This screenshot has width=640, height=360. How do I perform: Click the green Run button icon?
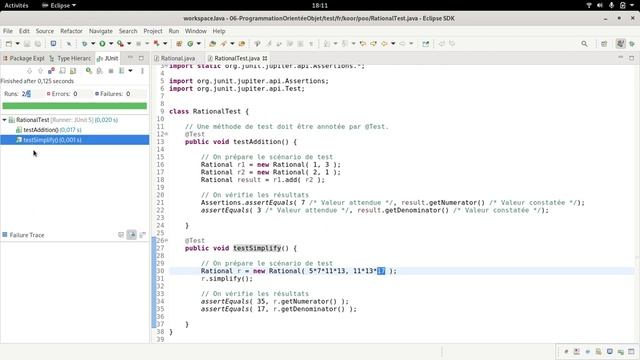point(102,44)
